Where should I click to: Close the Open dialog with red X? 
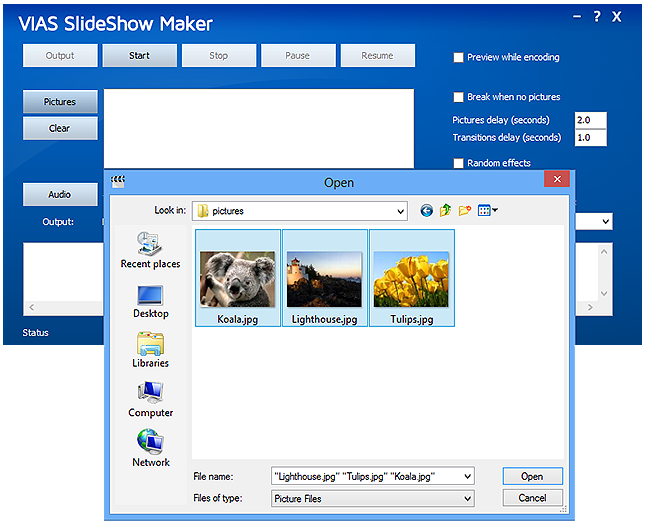coord(557,179)
